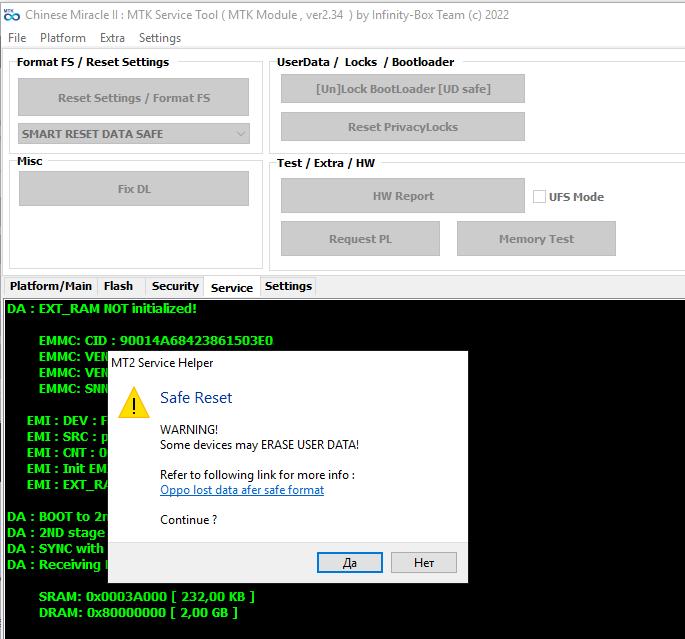Screen dimensions: 685x639
Task: Click the HW Report button
Action: (403, 196)
